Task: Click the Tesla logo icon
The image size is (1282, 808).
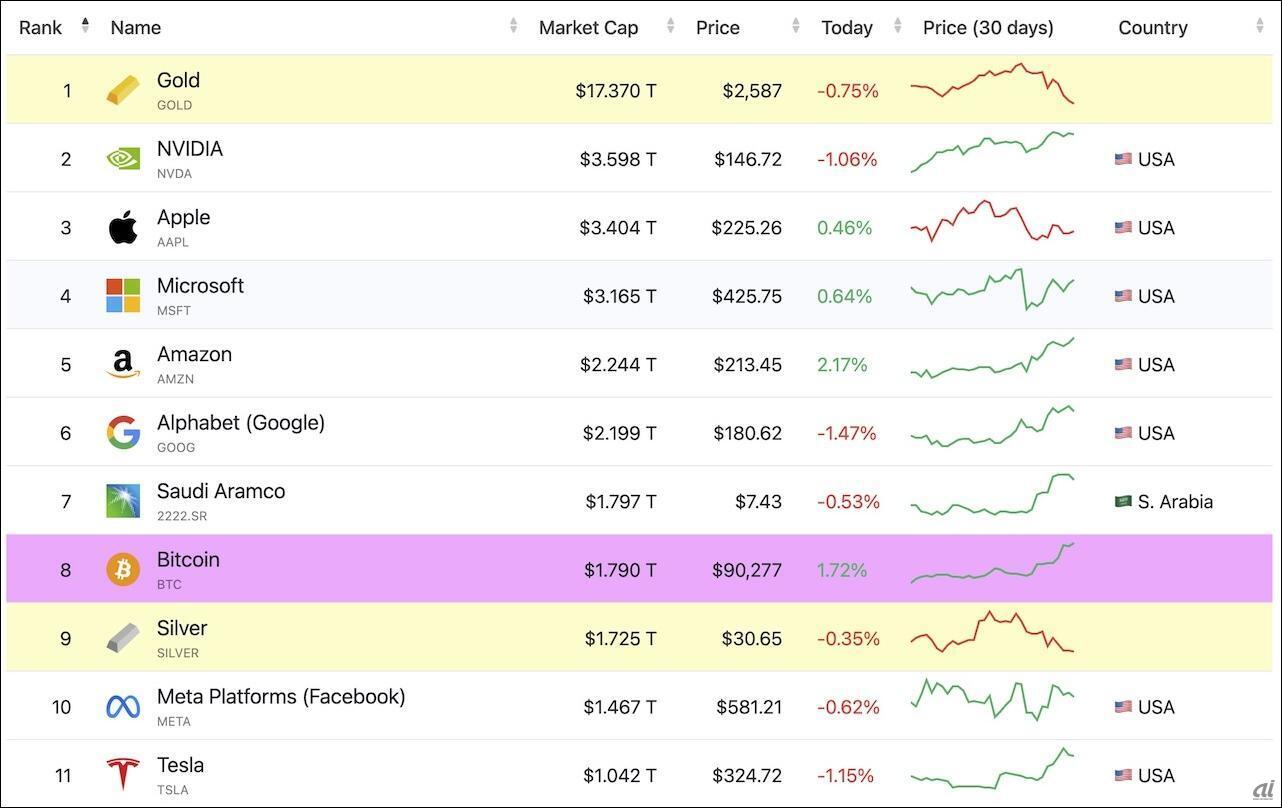Action: [x=124, y=775]
